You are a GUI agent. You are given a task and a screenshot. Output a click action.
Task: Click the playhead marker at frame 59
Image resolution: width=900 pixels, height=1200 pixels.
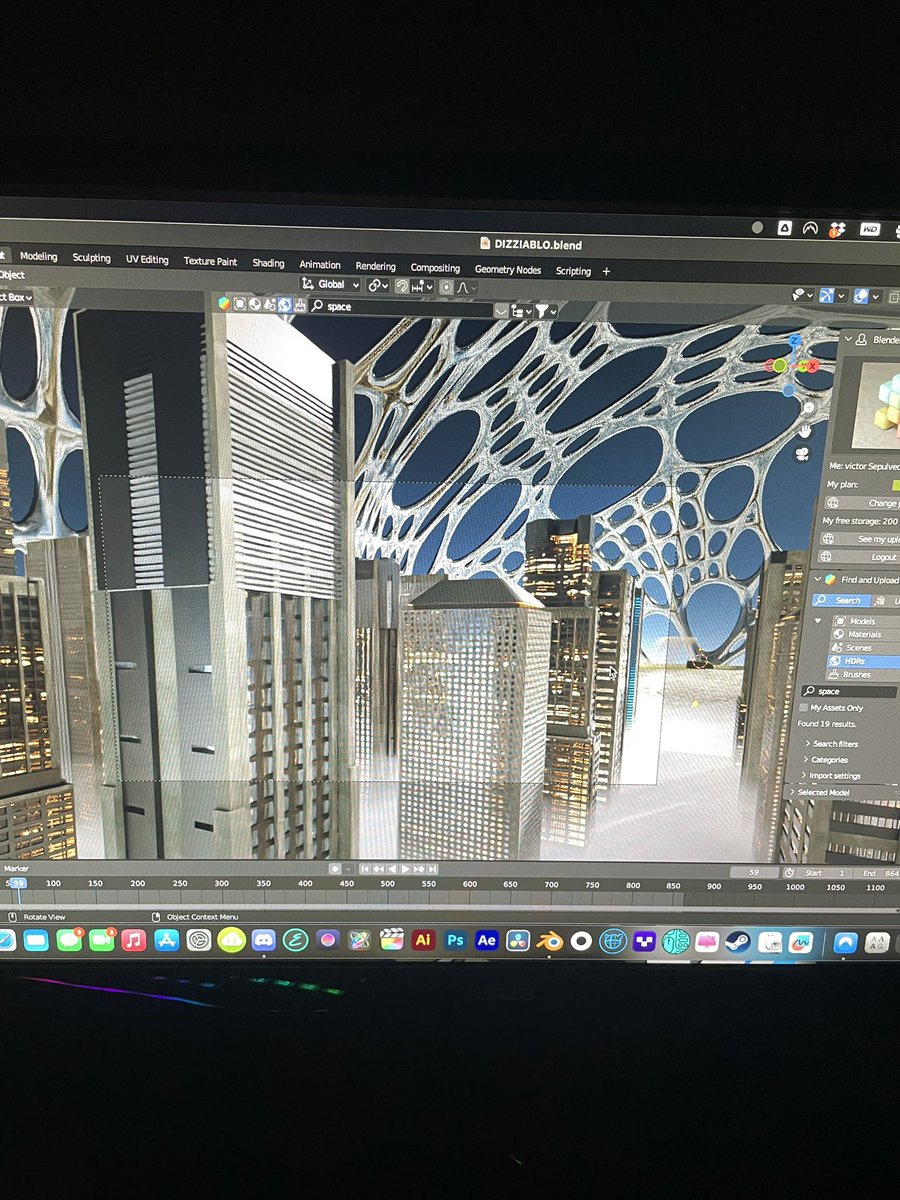tap(17, 883)
